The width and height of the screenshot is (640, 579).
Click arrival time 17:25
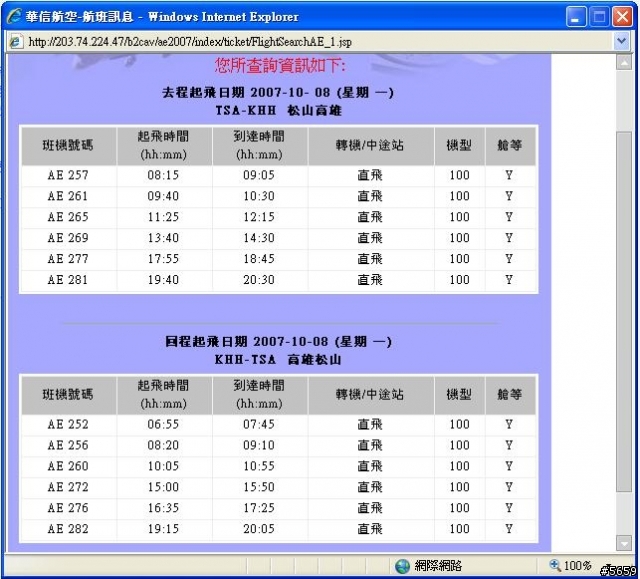coord(259,508)
